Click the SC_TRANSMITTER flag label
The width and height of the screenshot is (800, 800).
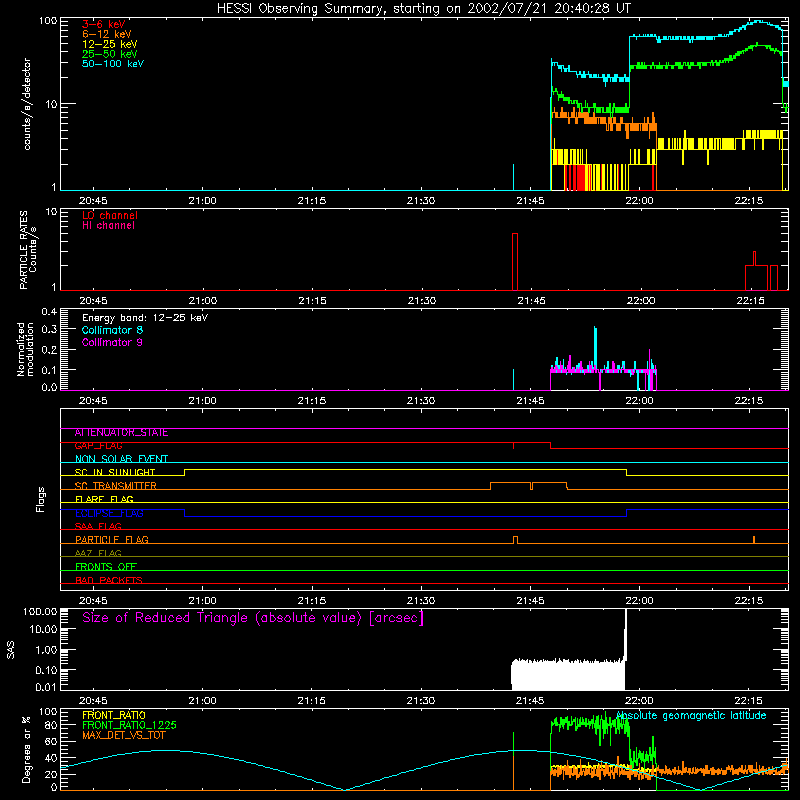click(116, 486)
